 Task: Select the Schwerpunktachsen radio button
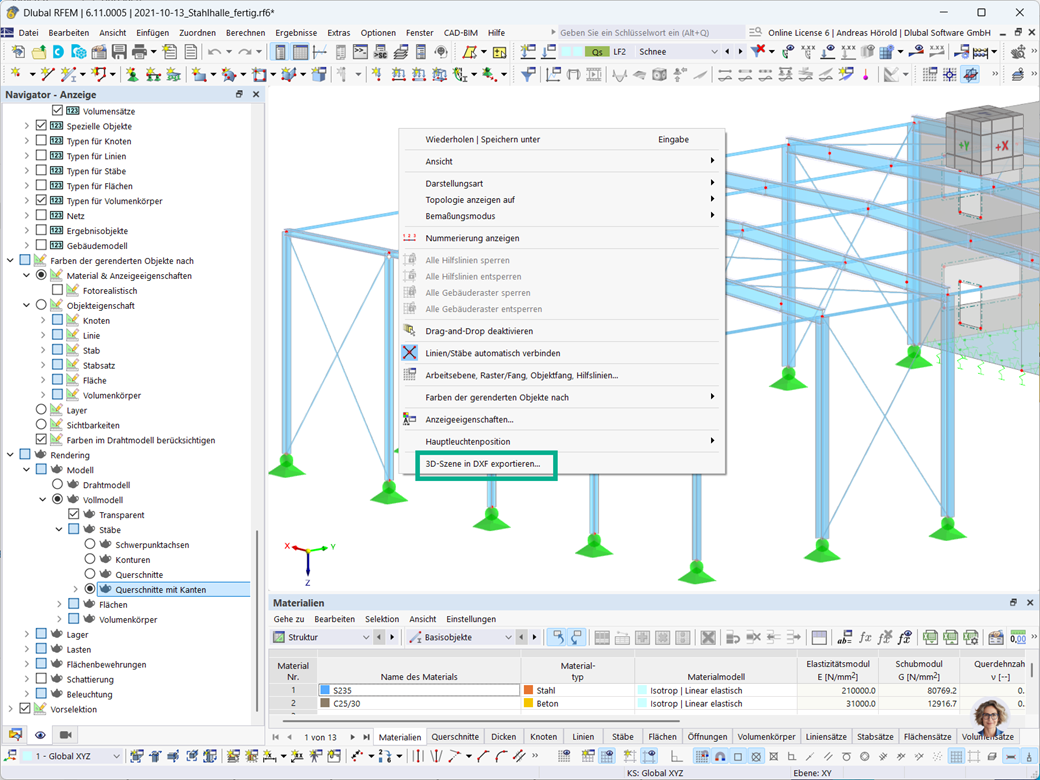tap(90, 544)
